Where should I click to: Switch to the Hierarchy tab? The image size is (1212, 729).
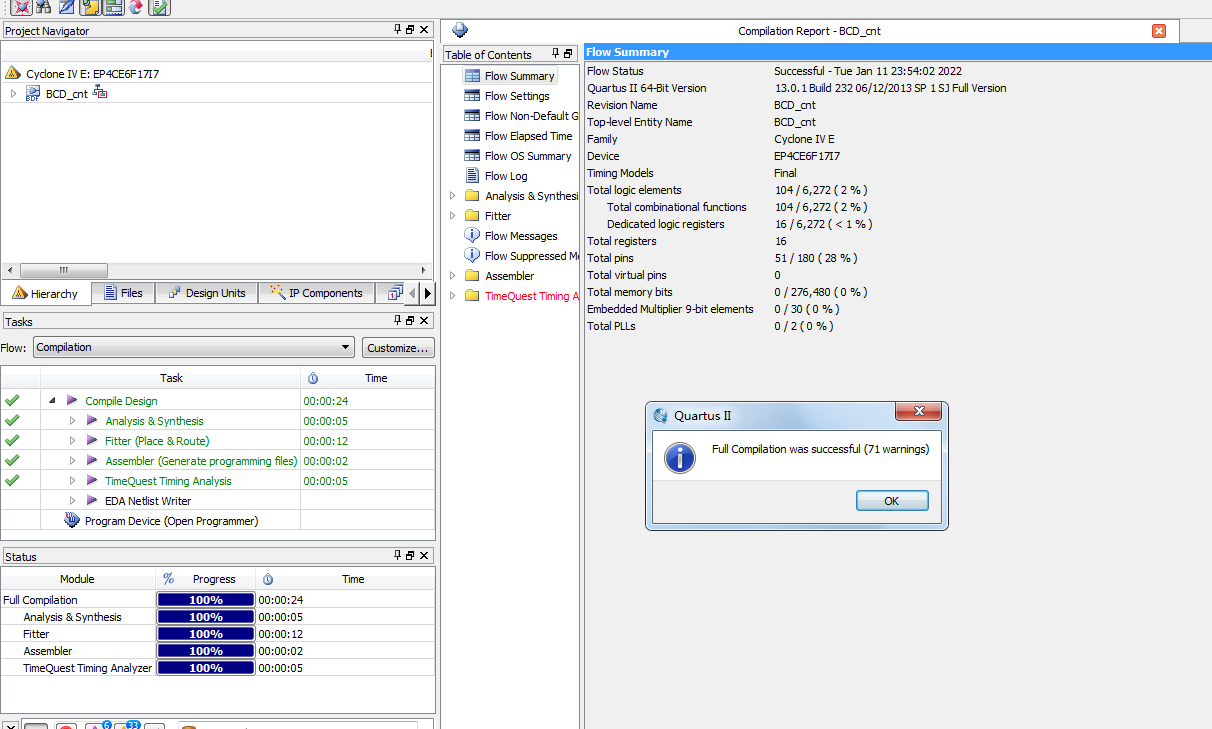[46, 293]
